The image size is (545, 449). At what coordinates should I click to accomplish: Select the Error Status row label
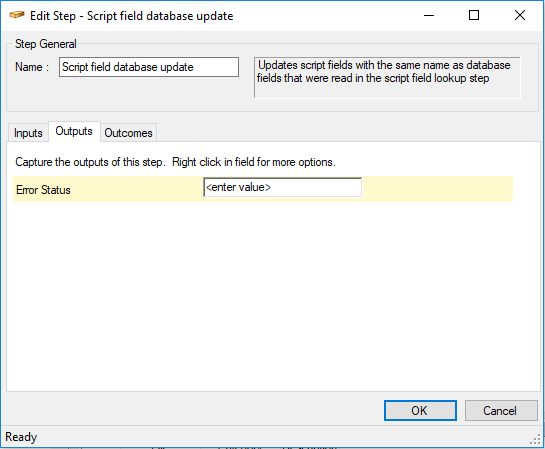click(x=43, y=190)
